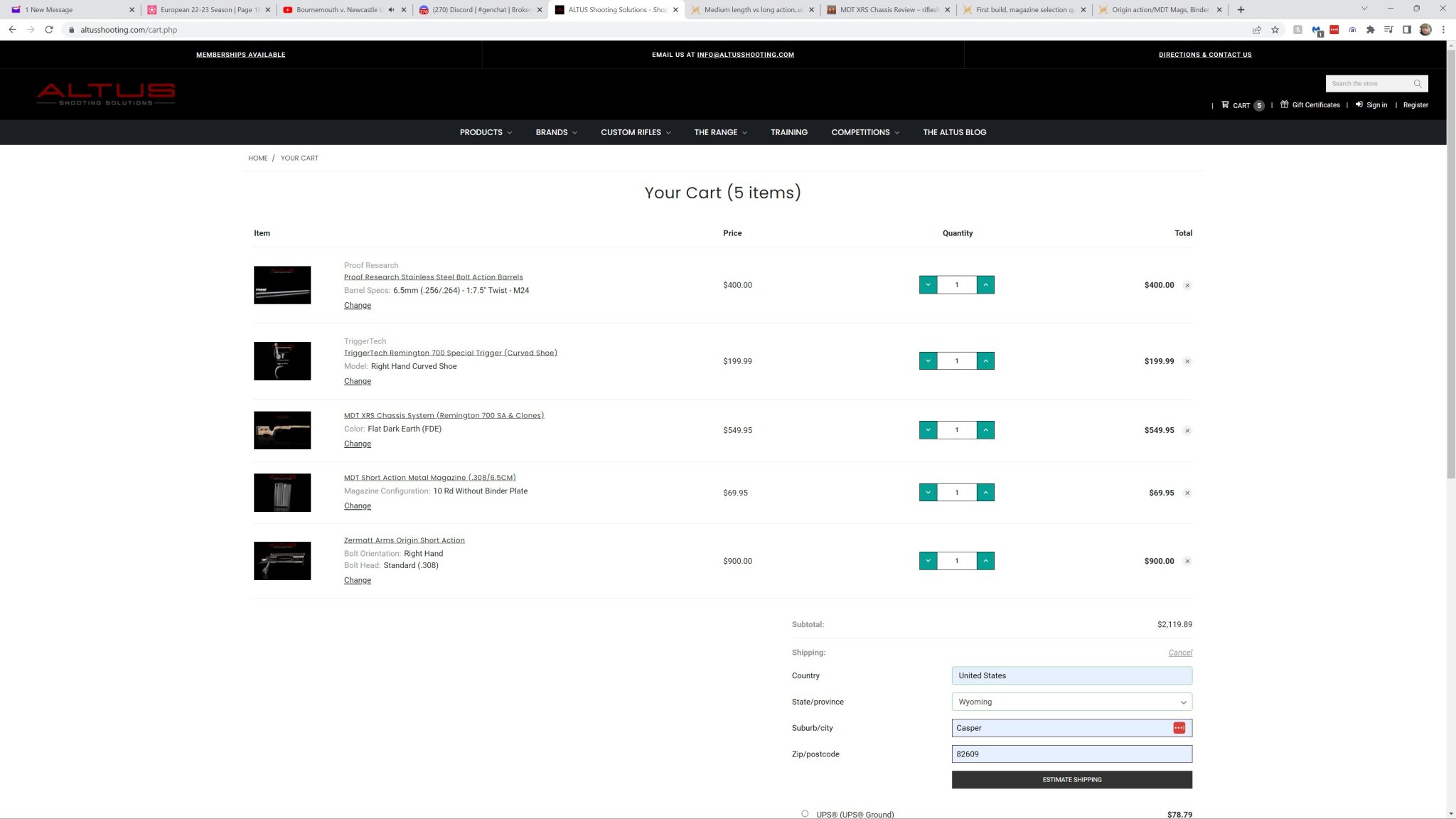
Task: Expand the Products menu
Action: click(x=486, y=132)
